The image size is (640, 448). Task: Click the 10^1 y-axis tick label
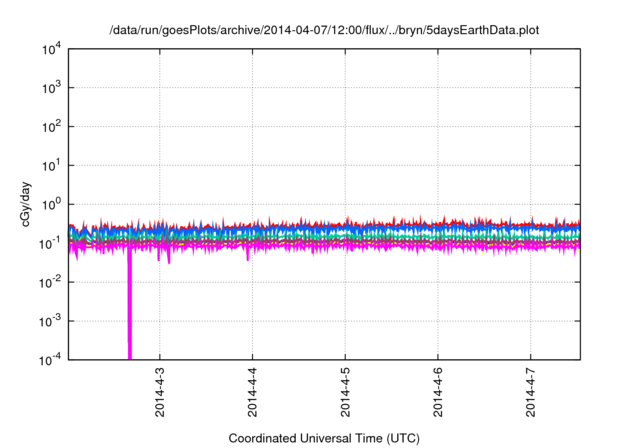click(51, 165)
